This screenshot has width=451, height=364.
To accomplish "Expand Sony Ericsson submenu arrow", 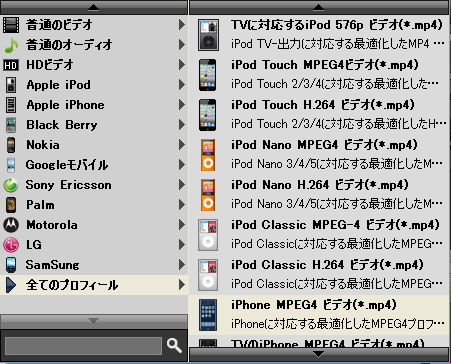I will coord(182,185).
